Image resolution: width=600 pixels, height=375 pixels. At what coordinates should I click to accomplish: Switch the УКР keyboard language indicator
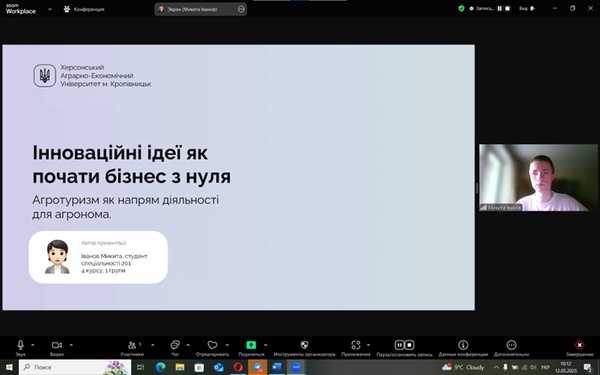coord(545,367)
